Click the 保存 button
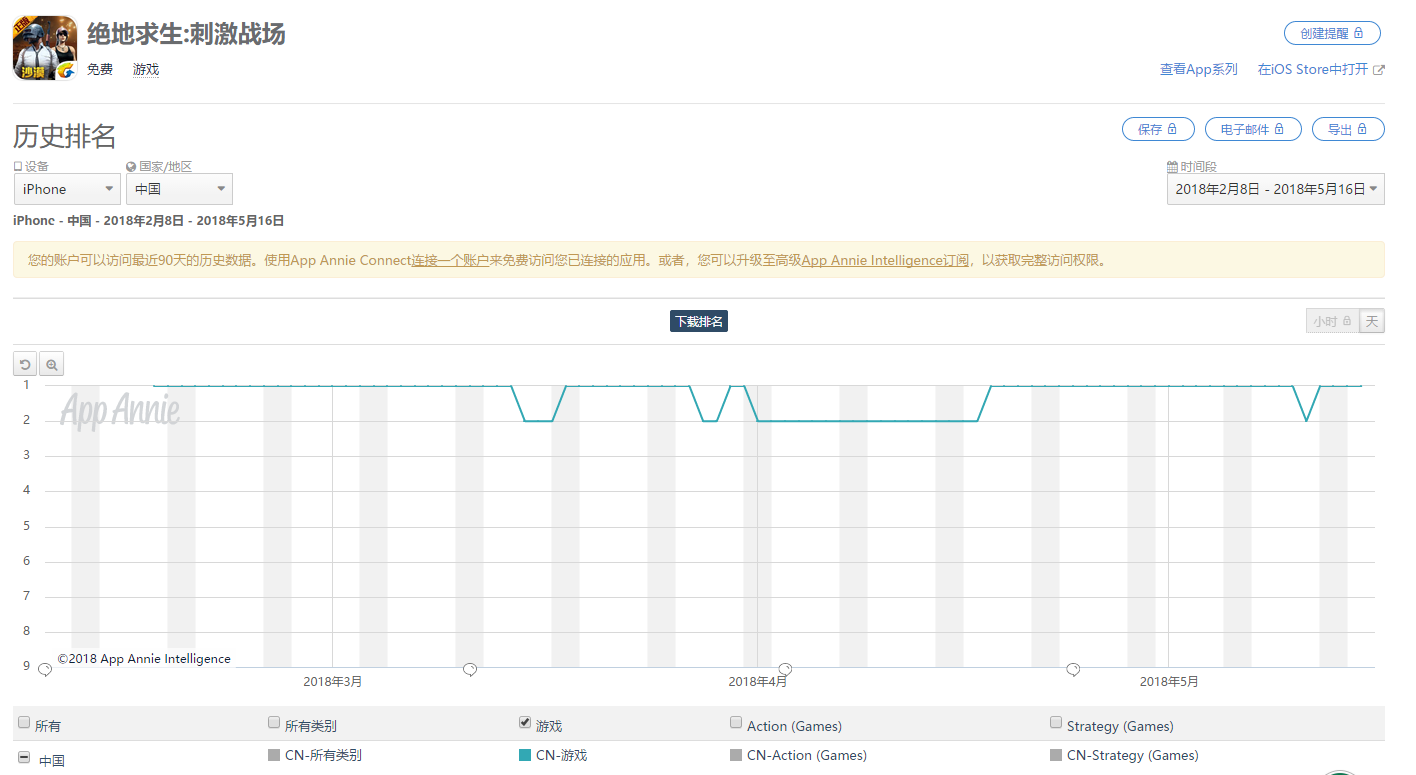Image resolution: width=1416 pixels, height=775 pixels. [1158, 129]
